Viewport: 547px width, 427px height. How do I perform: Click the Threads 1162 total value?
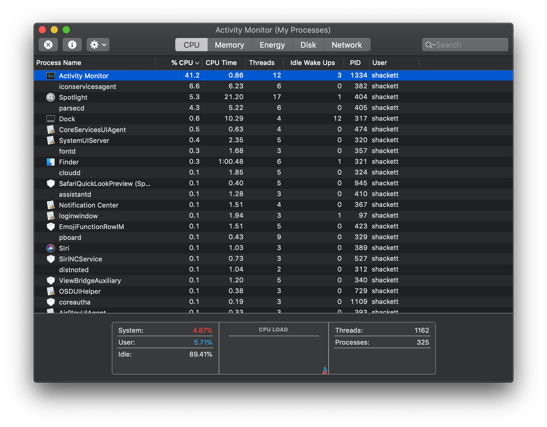coord(422,330)
